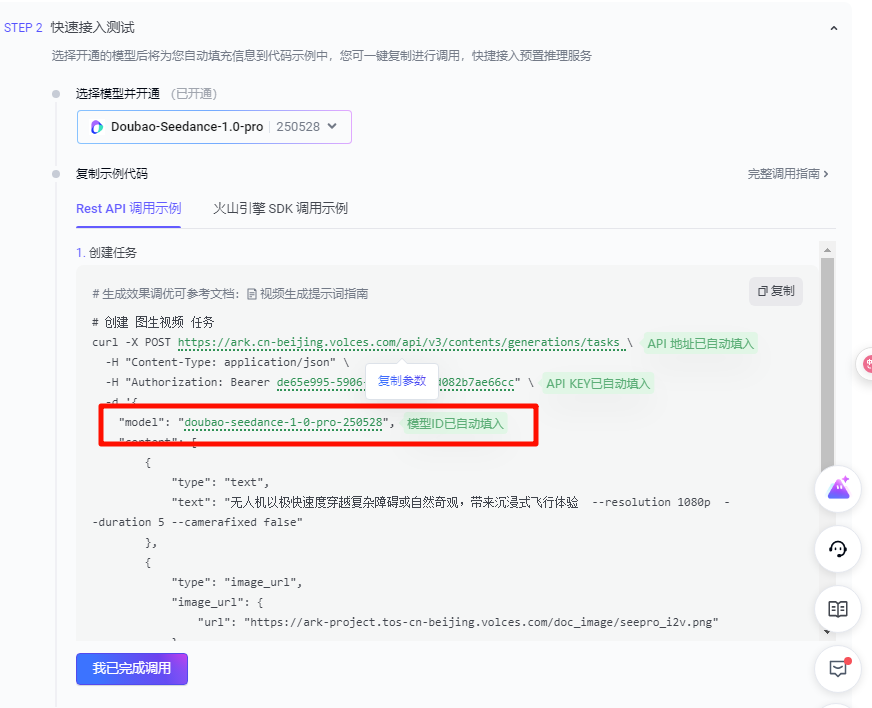Open 完整调用指南 link with chevron

click(788, 174)
